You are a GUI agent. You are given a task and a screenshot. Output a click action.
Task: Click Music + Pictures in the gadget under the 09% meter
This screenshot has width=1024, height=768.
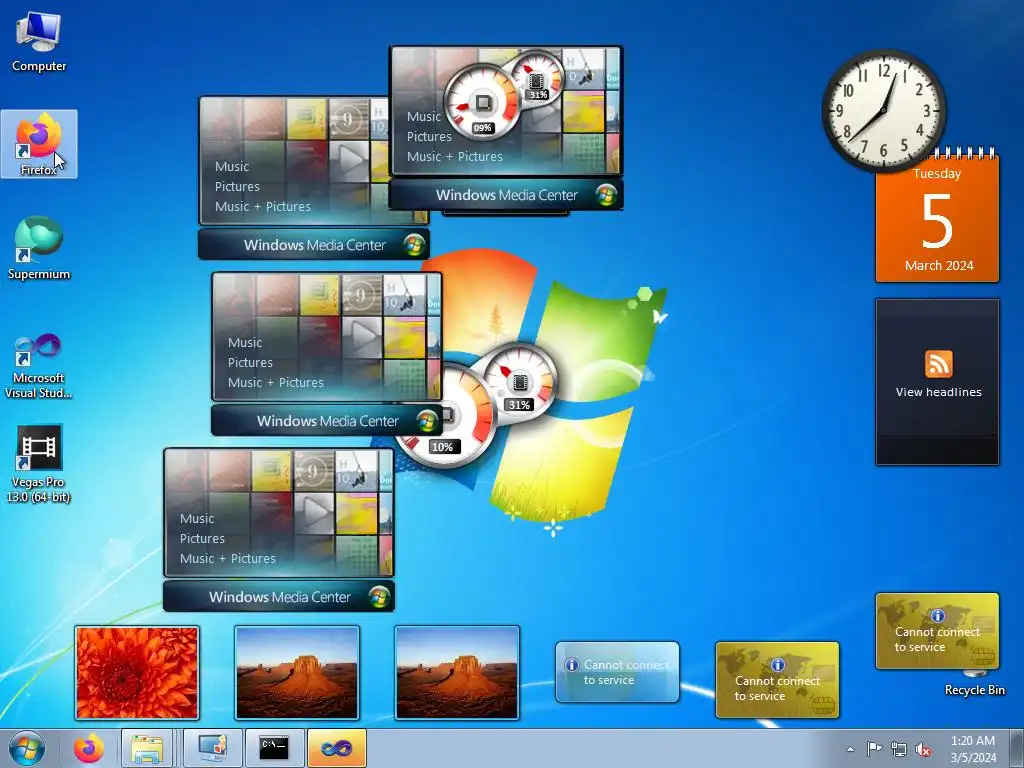(455, 157)
